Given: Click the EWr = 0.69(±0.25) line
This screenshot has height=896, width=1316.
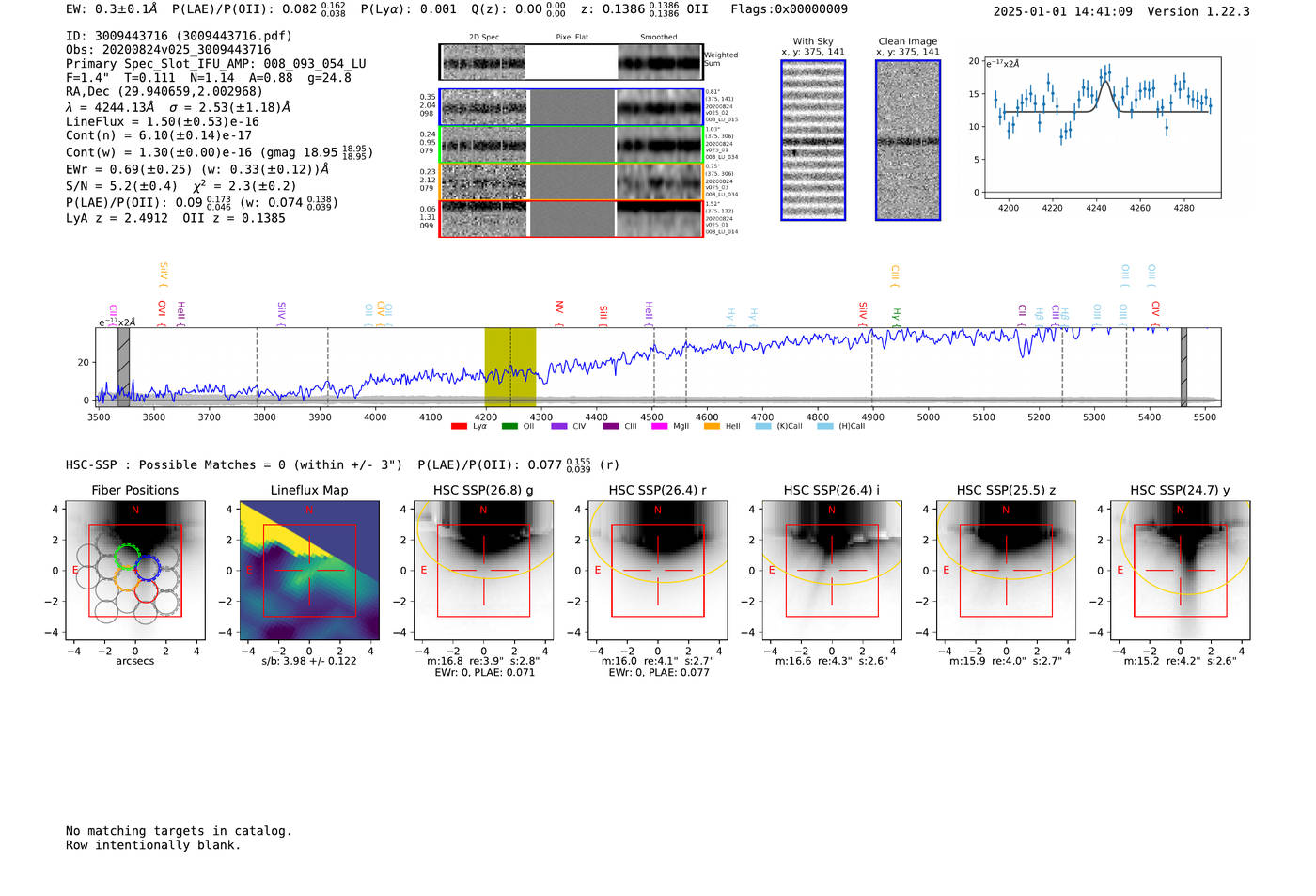Looking at the screenshot, I should click(x=197, y=169).
